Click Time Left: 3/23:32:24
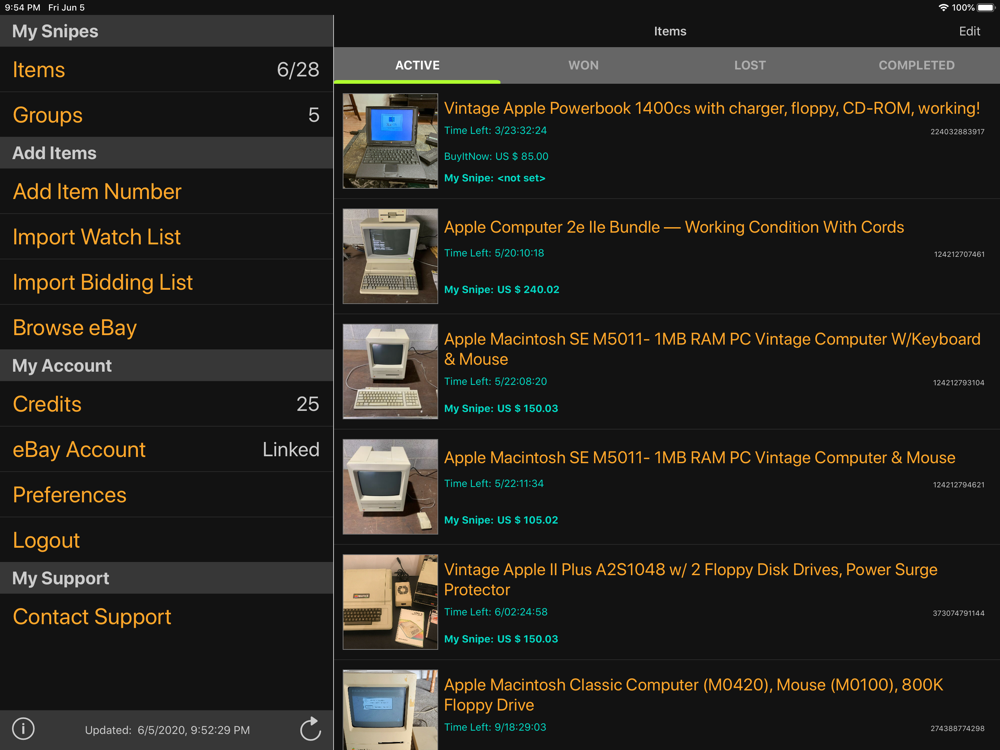Screen dimensions: 1000x750 (496, 130)
